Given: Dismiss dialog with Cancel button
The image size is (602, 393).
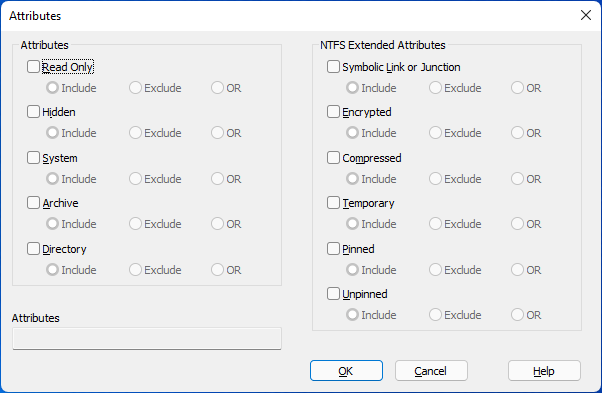Looking at the screenshot, I should coord(431,371).
